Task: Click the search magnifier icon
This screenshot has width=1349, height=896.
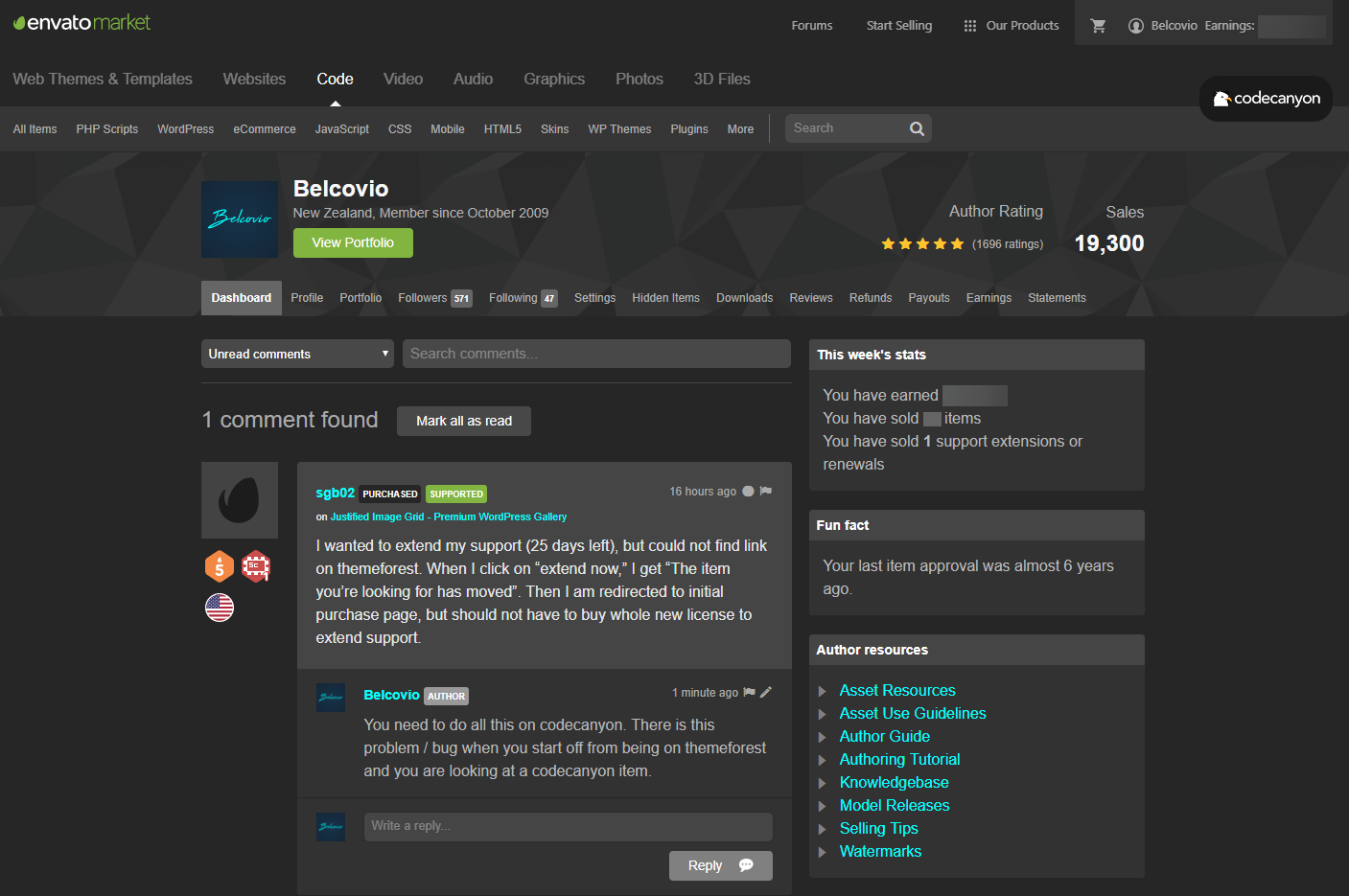Action: (917, 127)
